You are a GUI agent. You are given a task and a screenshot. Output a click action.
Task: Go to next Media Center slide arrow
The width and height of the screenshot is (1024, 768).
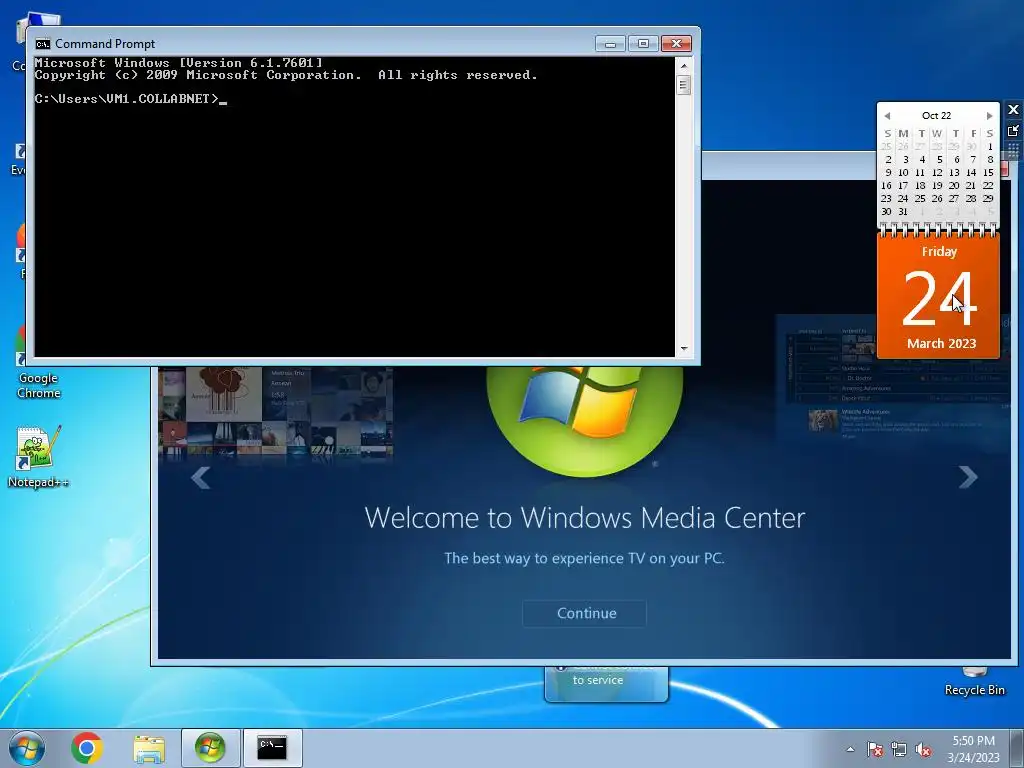click(968, 477)
